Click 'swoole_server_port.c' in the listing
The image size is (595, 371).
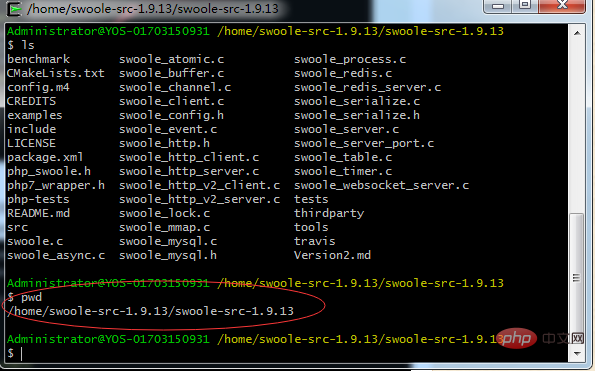[364, 143]
